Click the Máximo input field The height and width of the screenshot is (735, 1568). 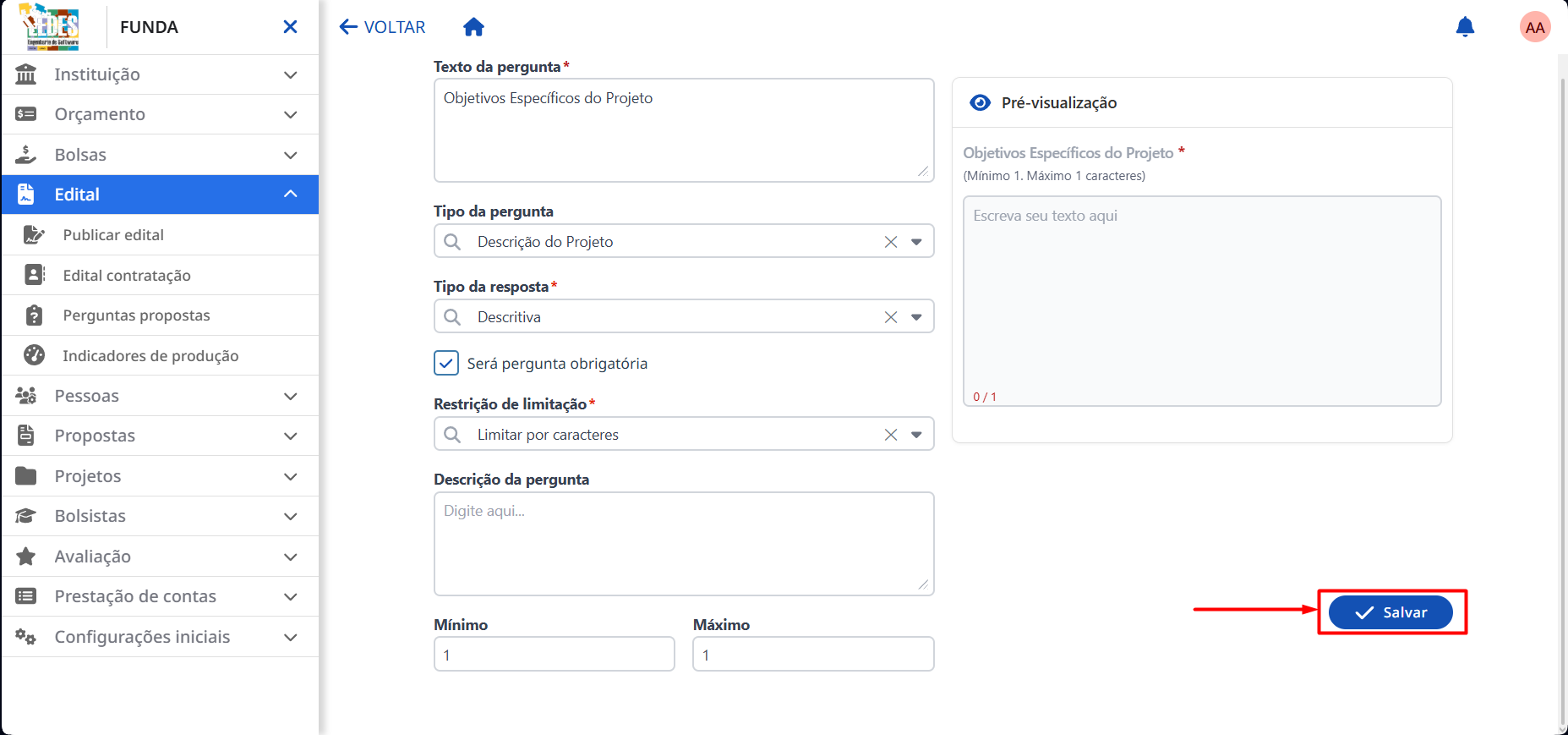(813, 654)
